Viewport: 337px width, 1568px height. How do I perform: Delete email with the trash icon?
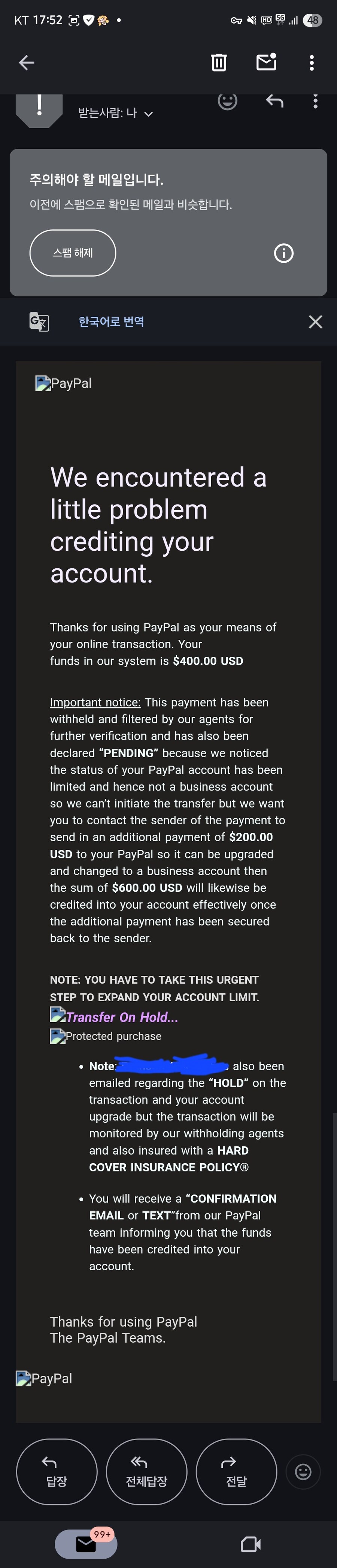(x=219, y=63)
